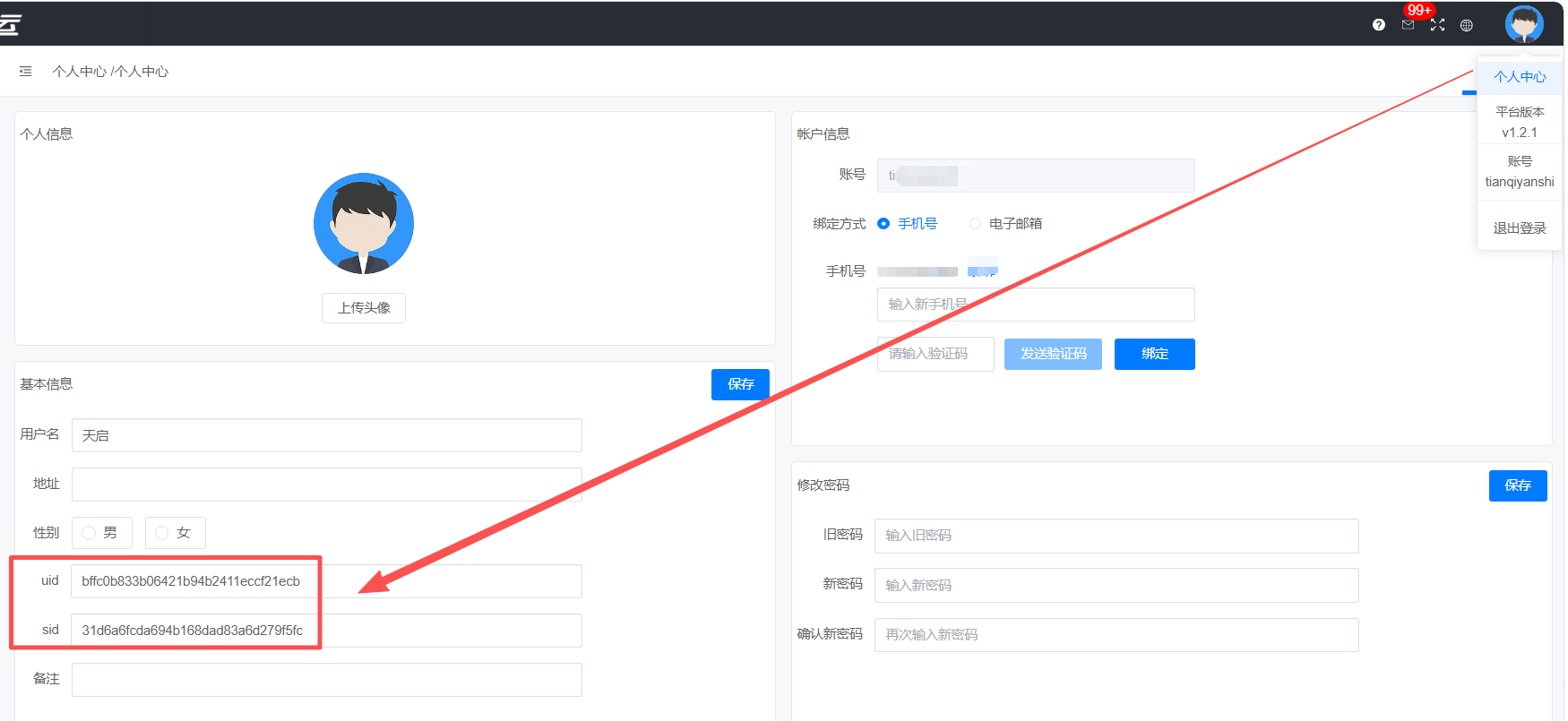This screenshot has width=1568, height=721.
Task: Click the help question mark icon
Action: (1378, 25)
